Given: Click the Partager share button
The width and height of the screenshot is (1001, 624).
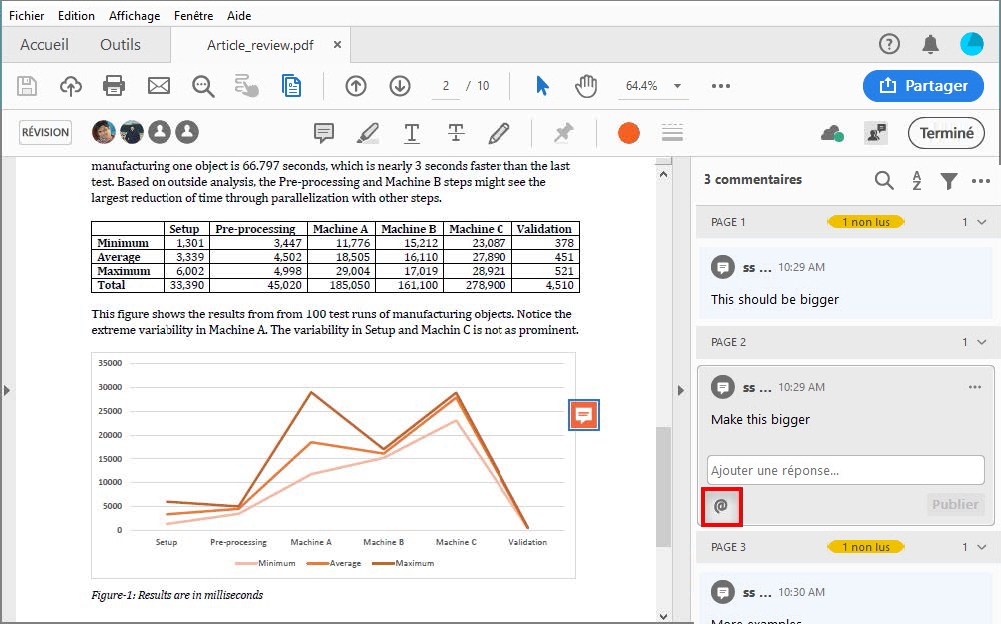Looking at the screenshot, I should click(x=923, y=86).
